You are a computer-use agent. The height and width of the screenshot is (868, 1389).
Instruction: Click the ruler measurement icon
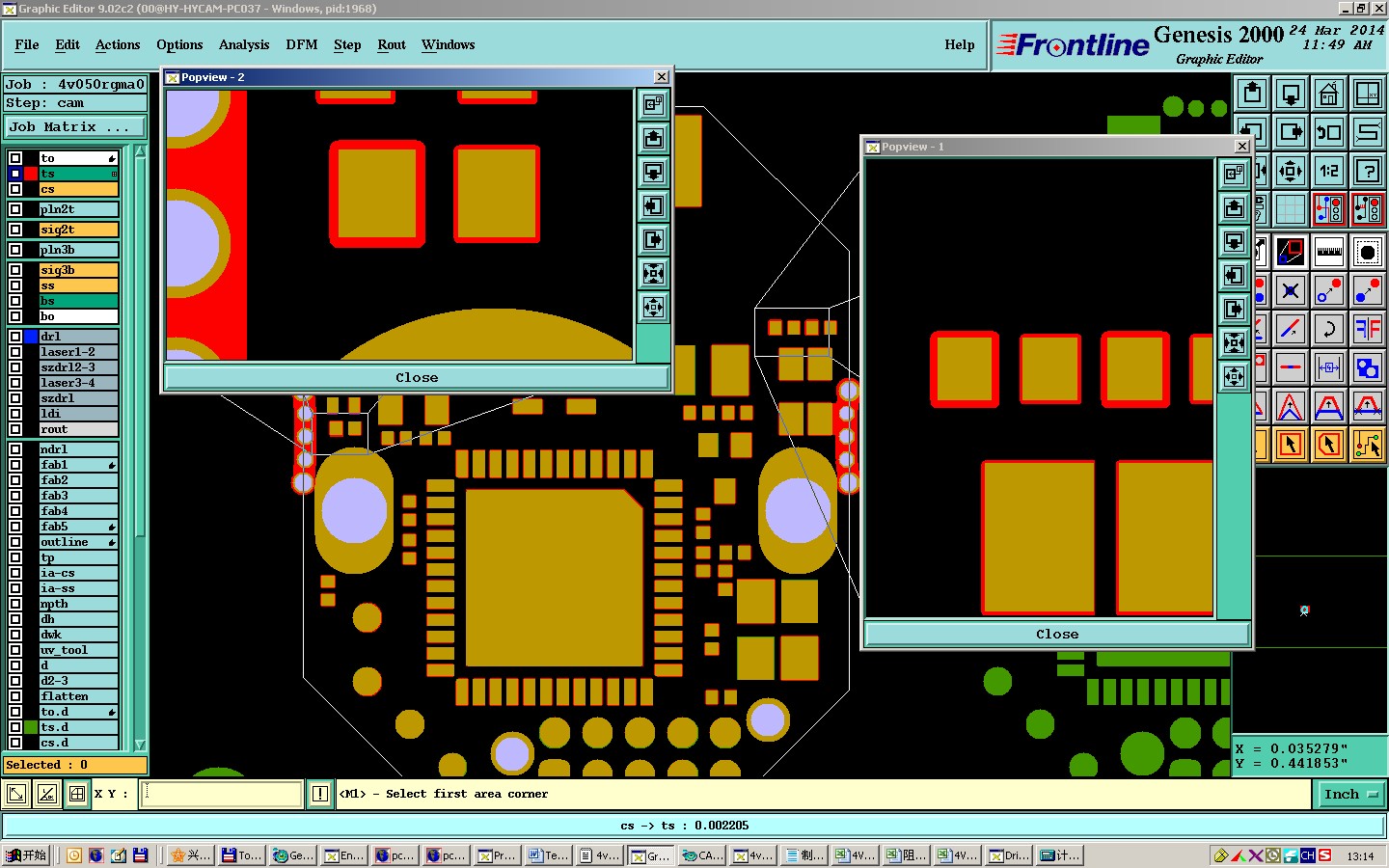pos(1329,252)
